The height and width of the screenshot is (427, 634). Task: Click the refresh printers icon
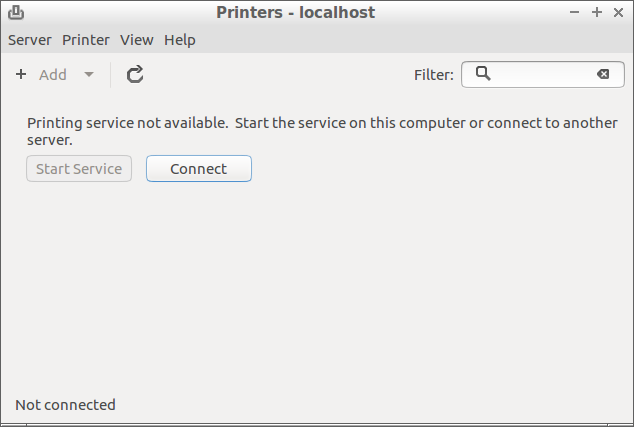coord(135,74)
